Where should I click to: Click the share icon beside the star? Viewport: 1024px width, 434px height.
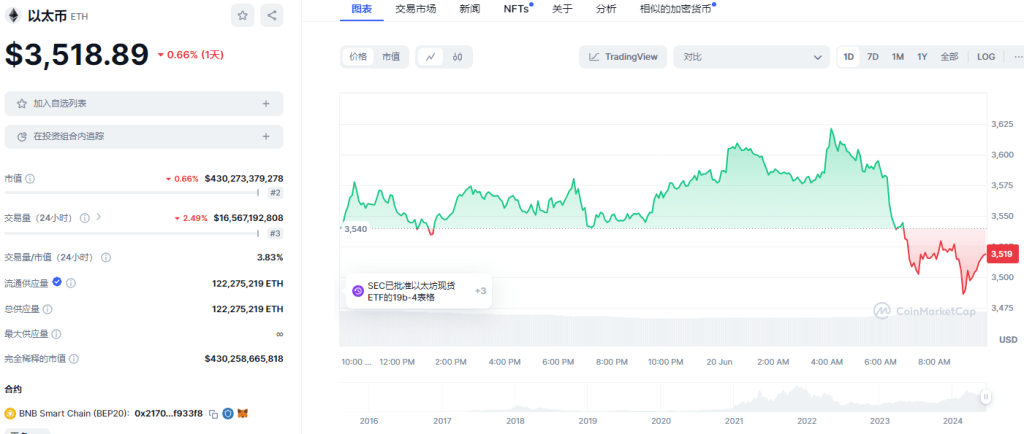[271, 16]
